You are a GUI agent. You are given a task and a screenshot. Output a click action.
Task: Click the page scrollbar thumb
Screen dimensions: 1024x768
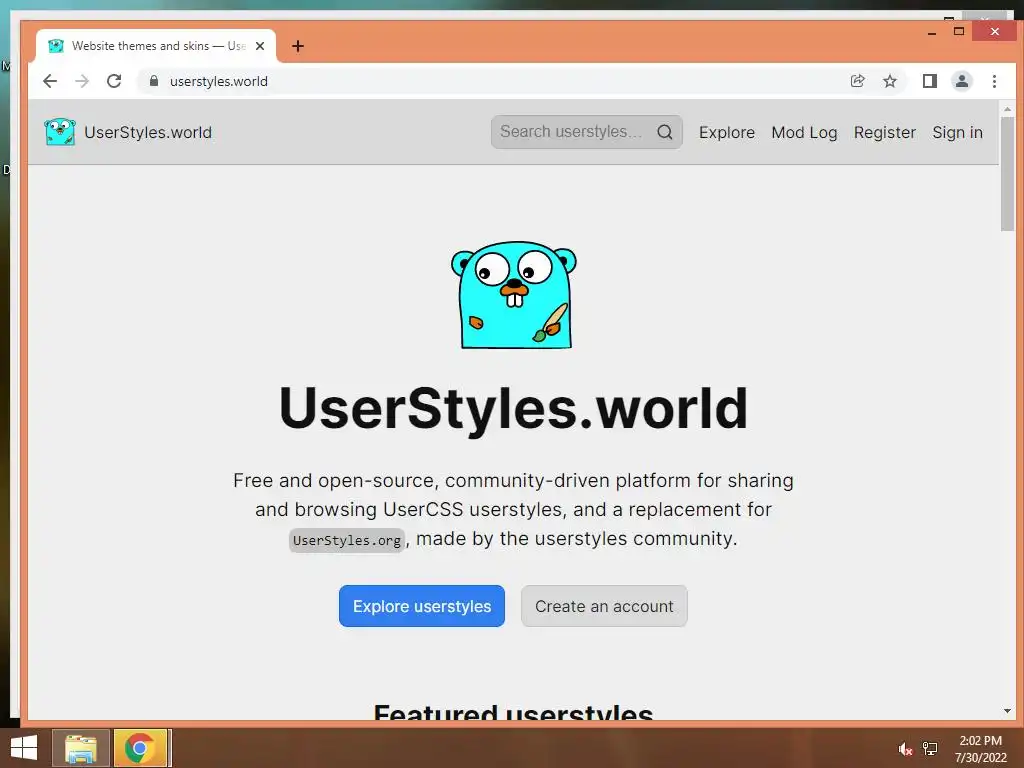point(1007,173)
